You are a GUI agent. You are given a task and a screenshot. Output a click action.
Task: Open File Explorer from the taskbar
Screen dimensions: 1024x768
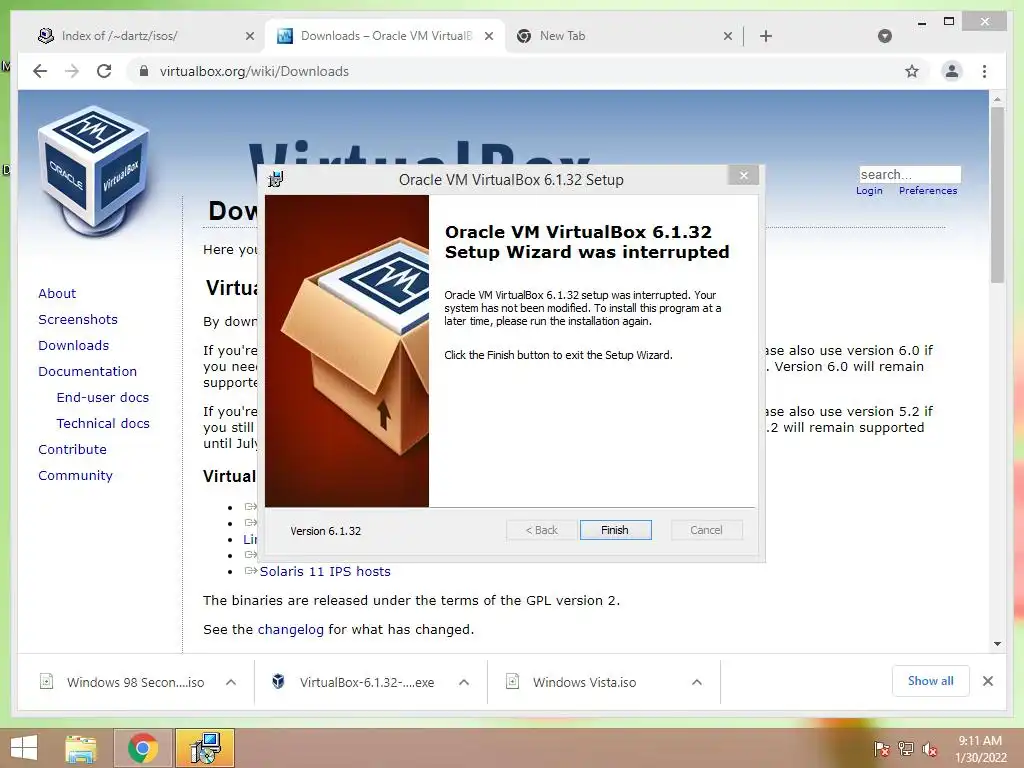point(81,748)
